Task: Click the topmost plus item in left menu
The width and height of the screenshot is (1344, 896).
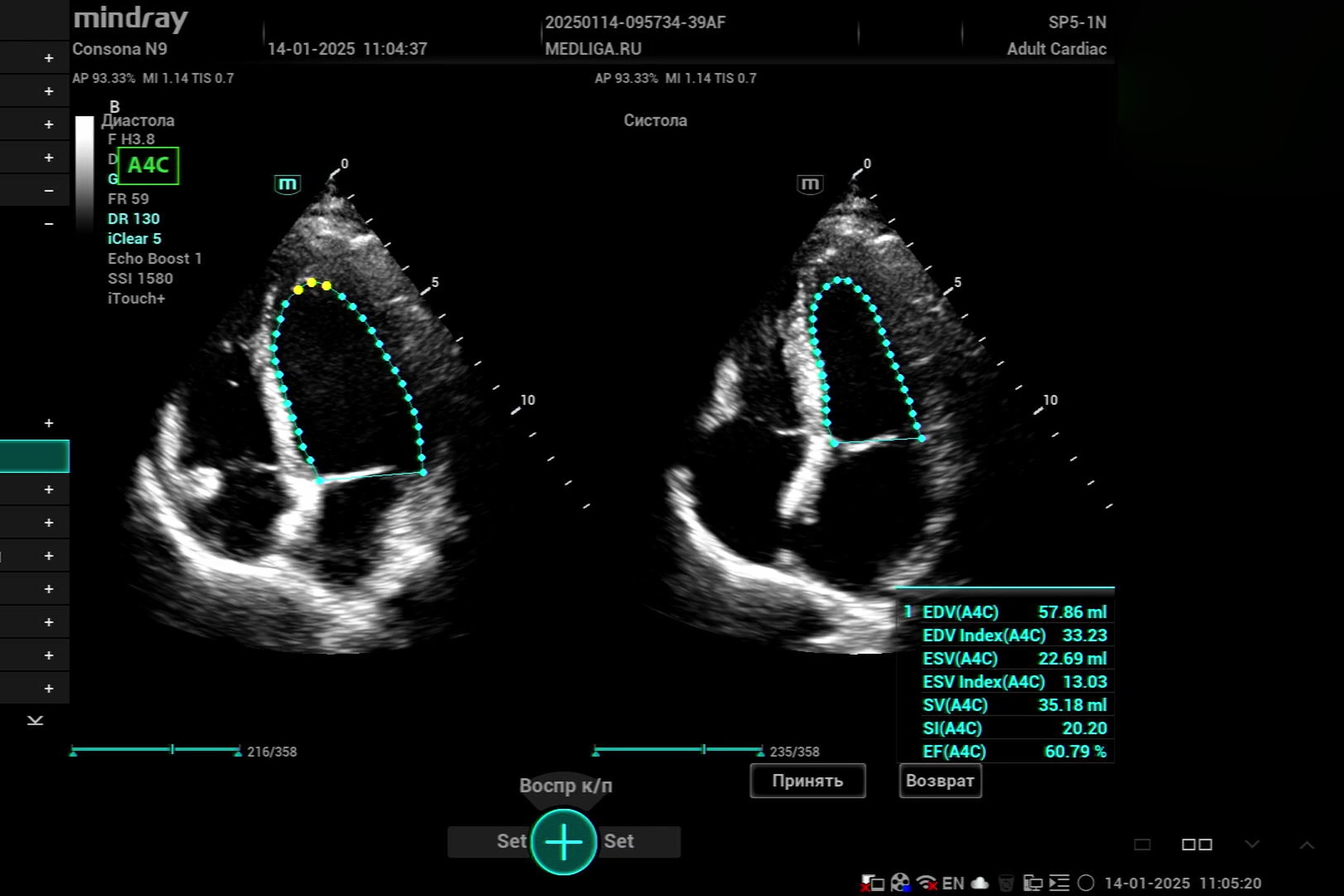Action: pos(49,58)
